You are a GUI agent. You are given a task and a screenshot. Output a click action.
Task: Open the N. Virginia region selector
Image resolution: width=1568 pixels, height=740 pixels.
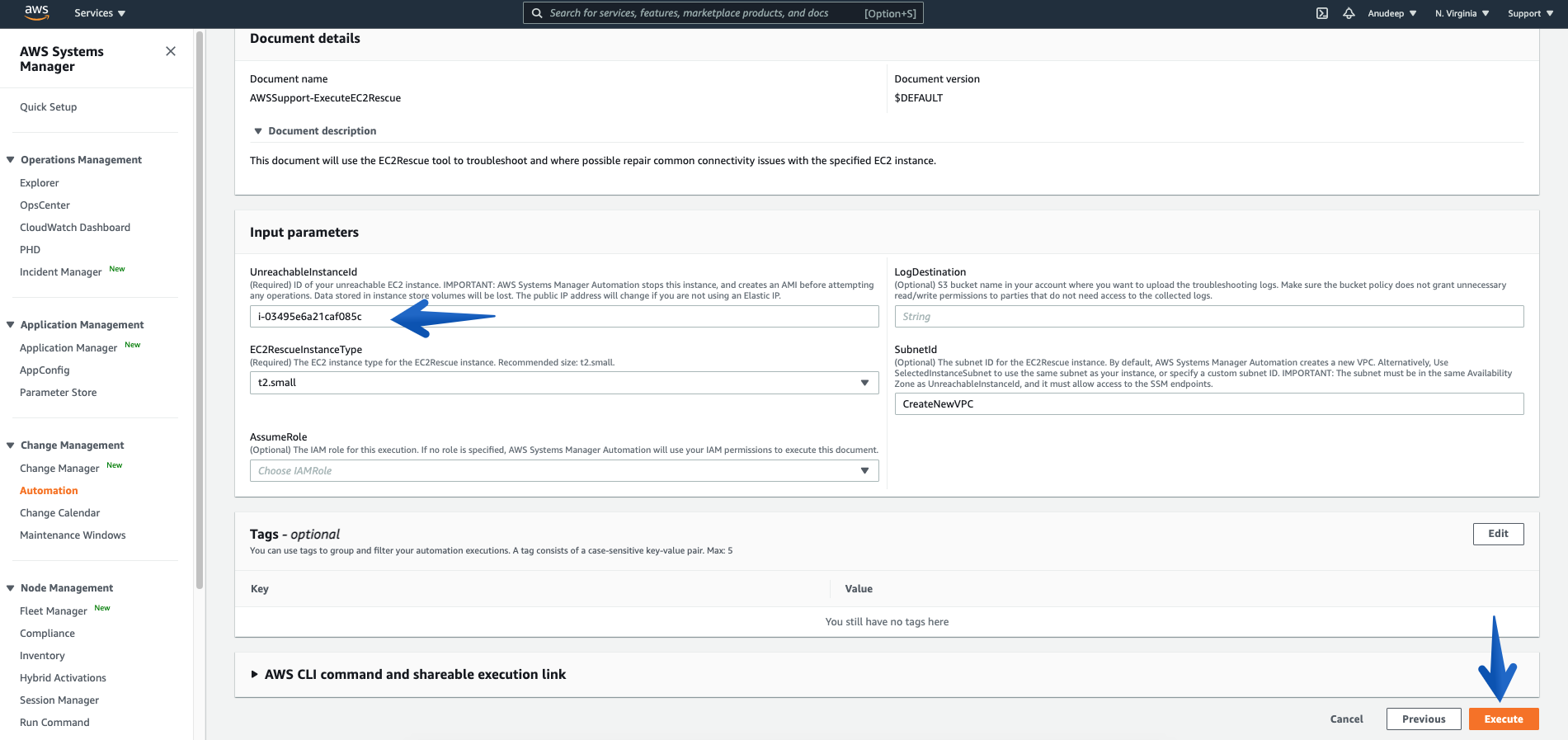pos(1462,13)
